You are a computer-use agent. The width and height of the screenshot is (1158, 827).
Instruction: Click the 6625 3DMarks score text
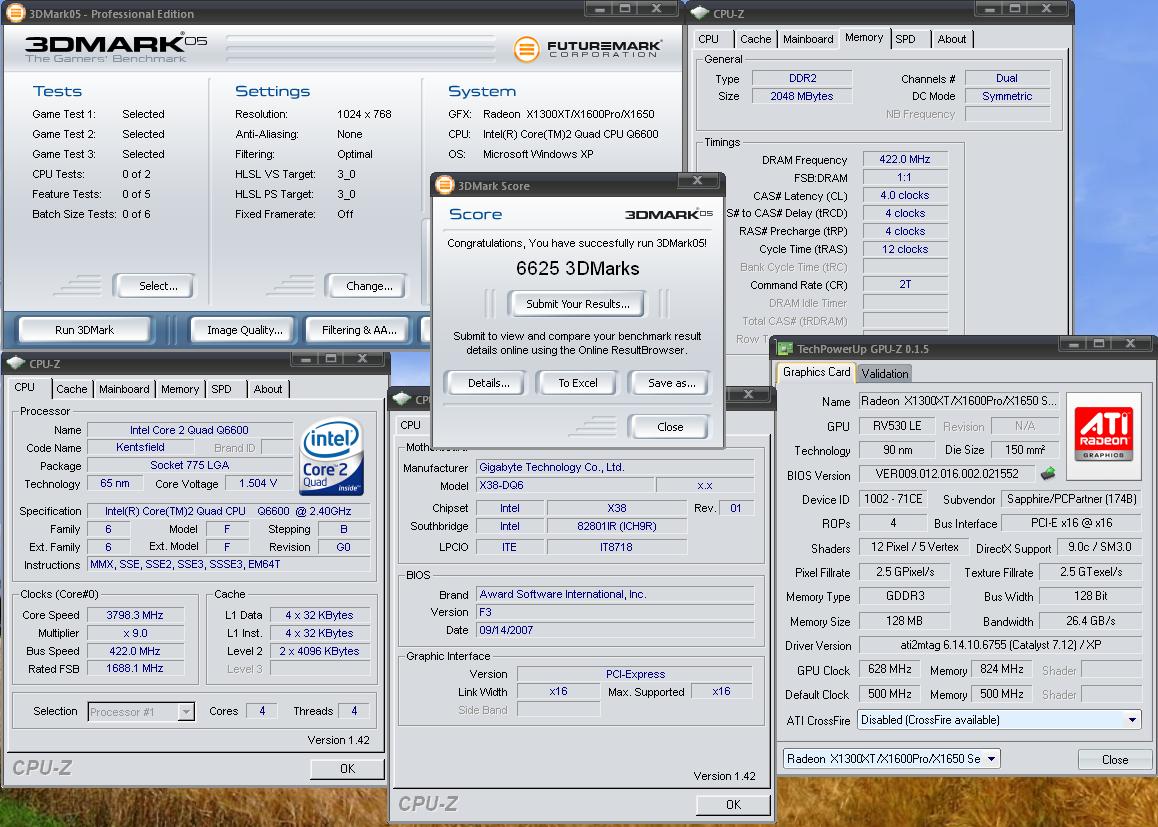coord(578,269)
